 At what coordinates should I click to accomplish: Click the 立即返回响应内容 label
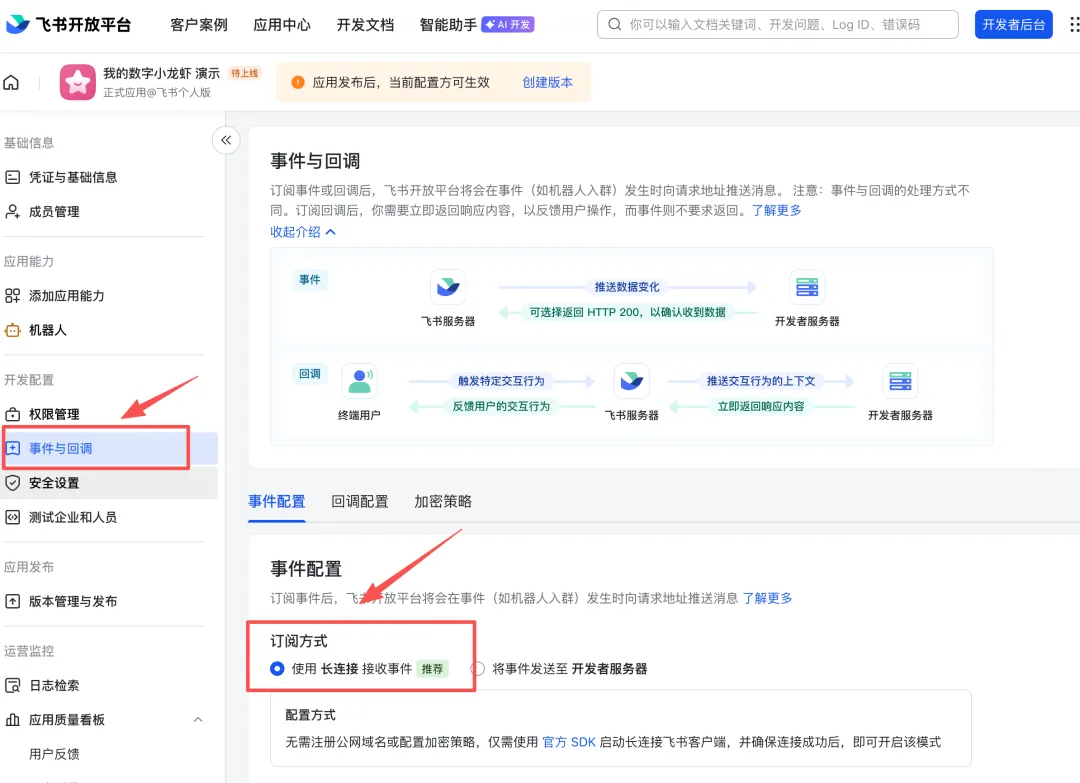(x=761, y=406)
